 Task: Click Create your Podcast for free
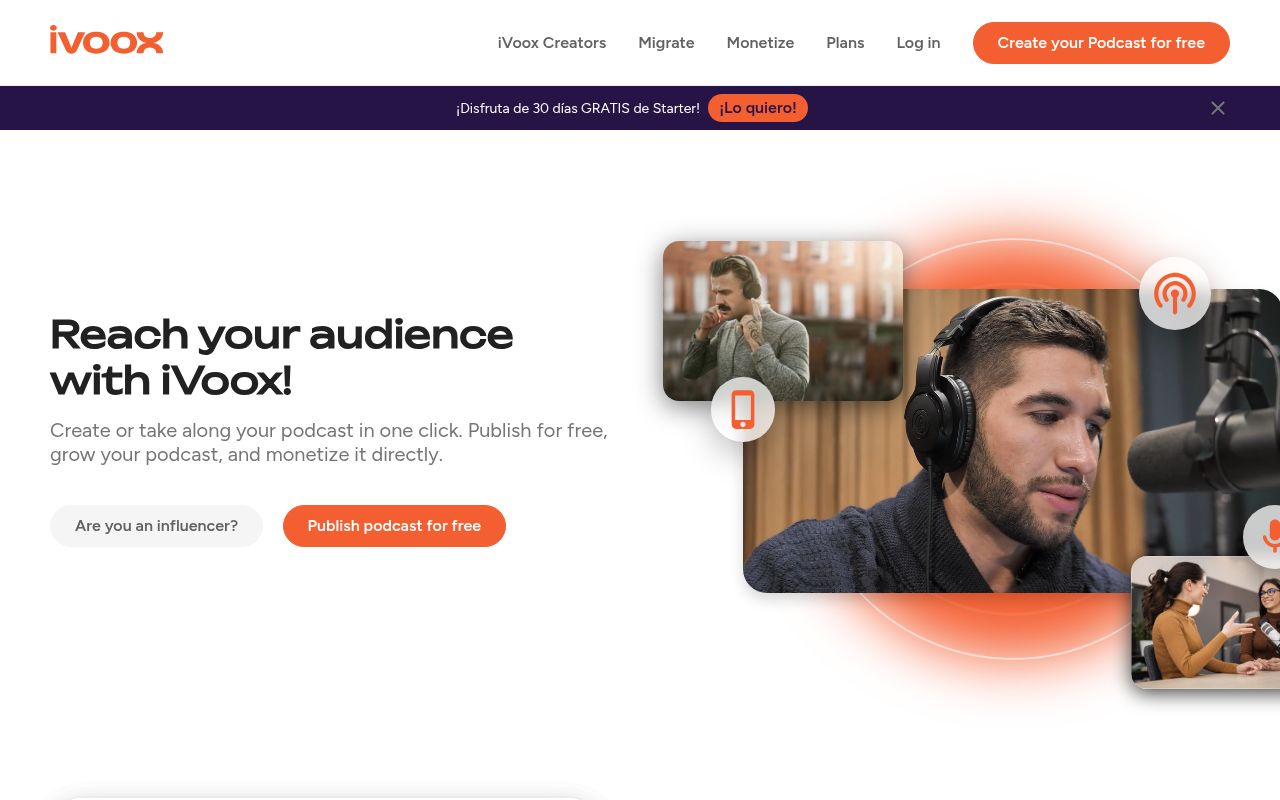pyautogui.click(x=1101, y=43)
